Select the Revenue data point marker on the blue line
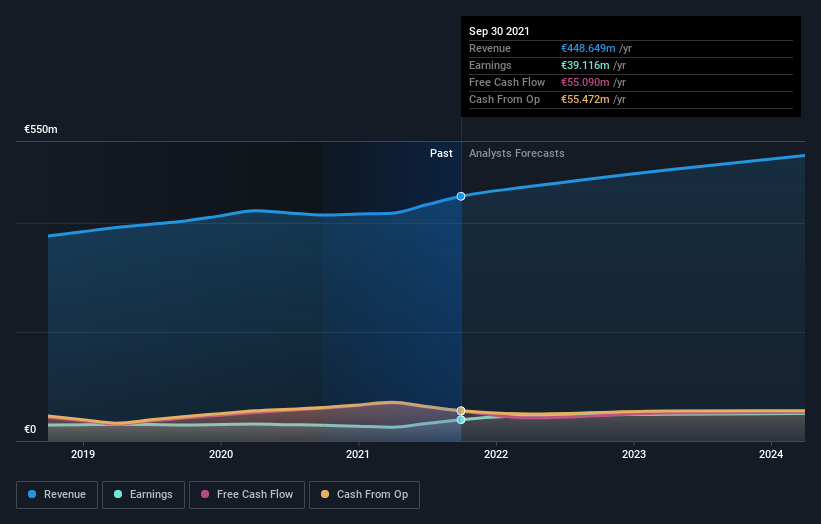 pyautogui.click(x=461, y=196)
